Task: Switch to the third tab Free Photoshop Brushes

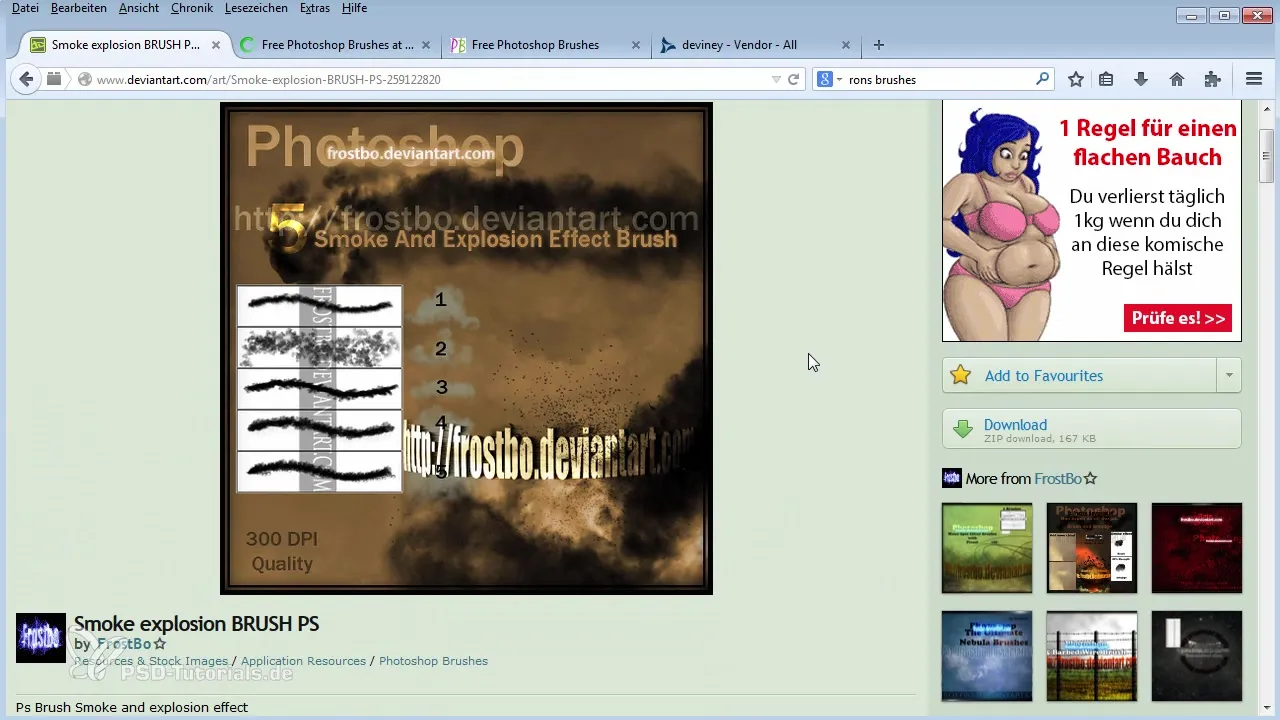Action: pyautogui.click(x=546, y=45)
